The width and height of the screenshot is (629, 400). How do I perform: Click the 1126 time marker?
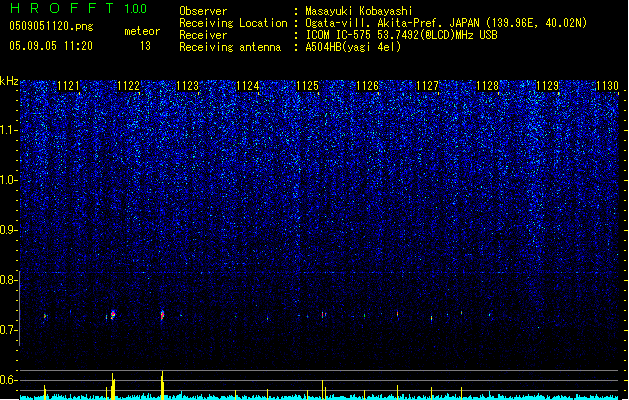pyautogui.click(x=367, y=86)
